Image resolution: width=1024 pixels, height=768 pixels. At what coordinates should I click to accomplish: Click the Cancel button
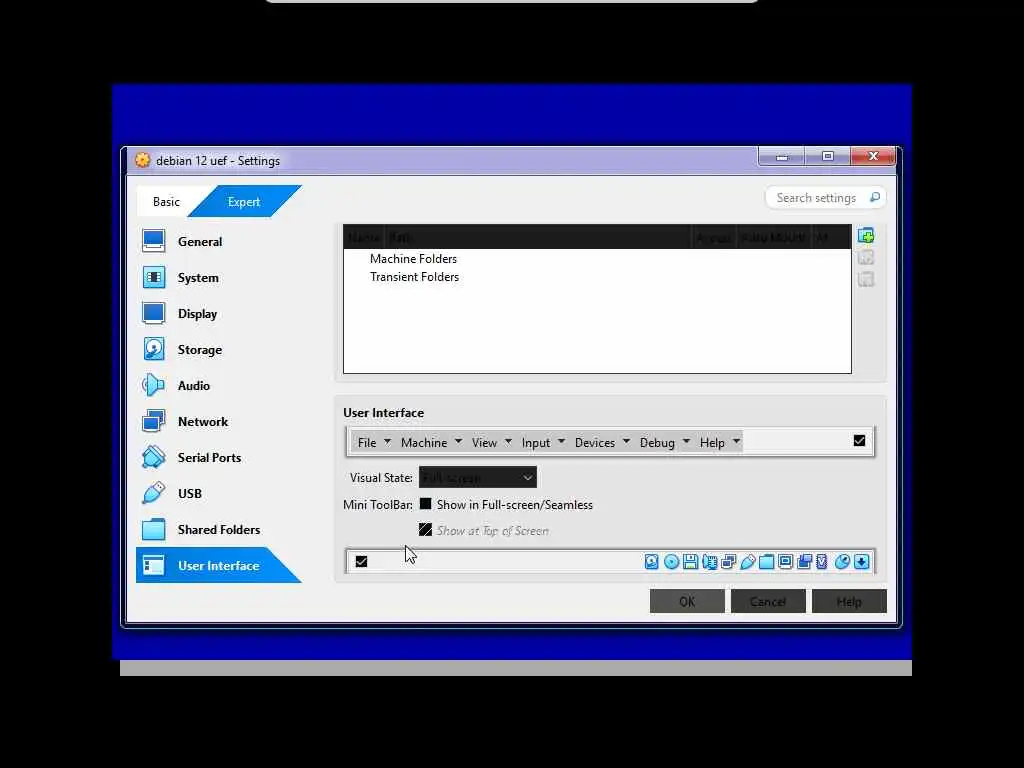(x=768, y=601)
